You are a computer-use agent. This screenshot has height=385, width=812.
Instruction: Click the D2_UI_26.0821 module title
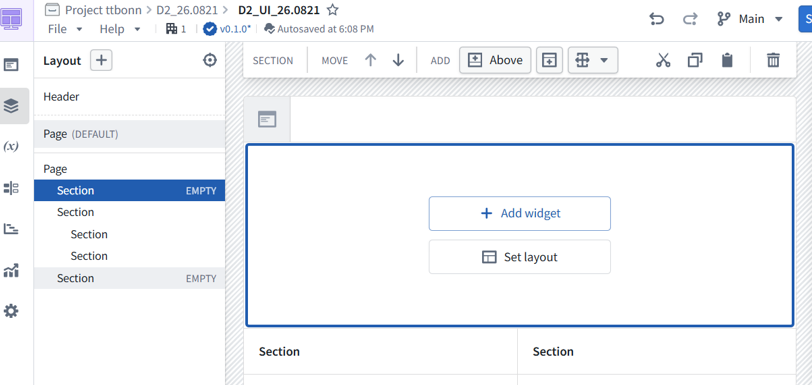279,10
